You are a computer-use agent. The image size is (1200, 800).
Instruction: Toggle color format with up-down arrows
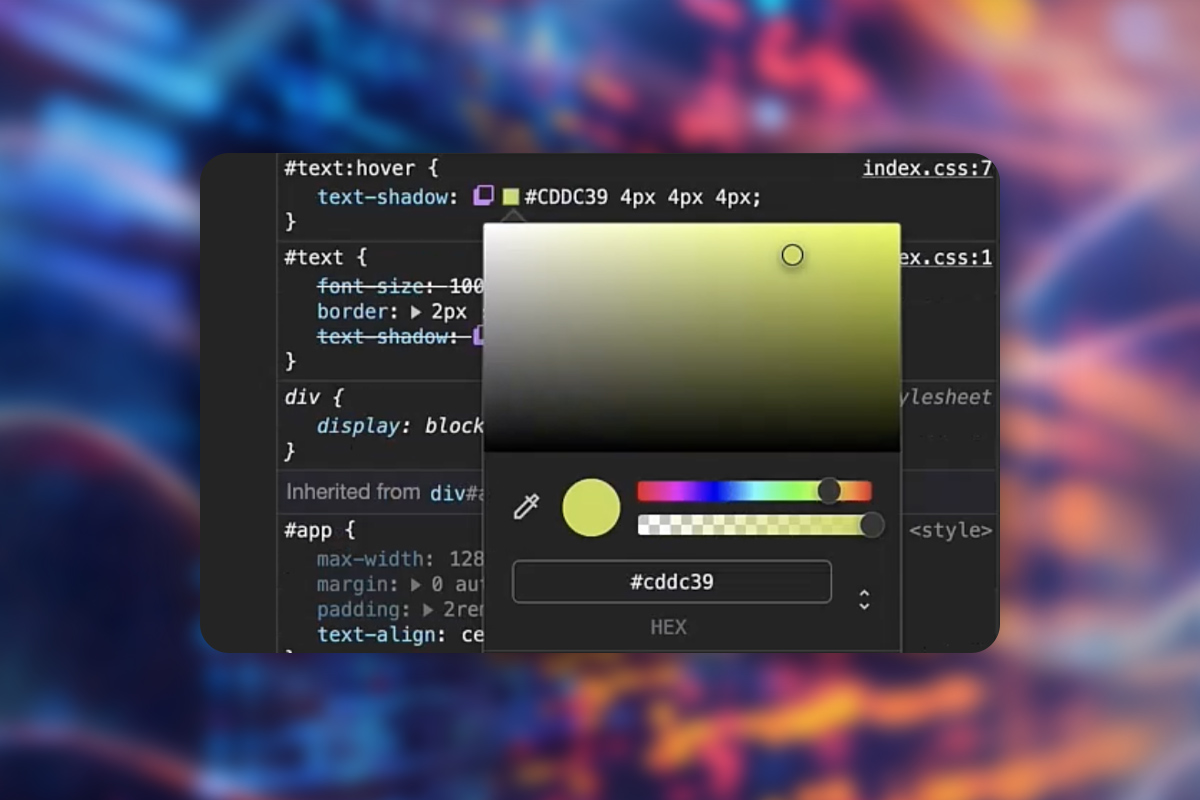[864, 600]
